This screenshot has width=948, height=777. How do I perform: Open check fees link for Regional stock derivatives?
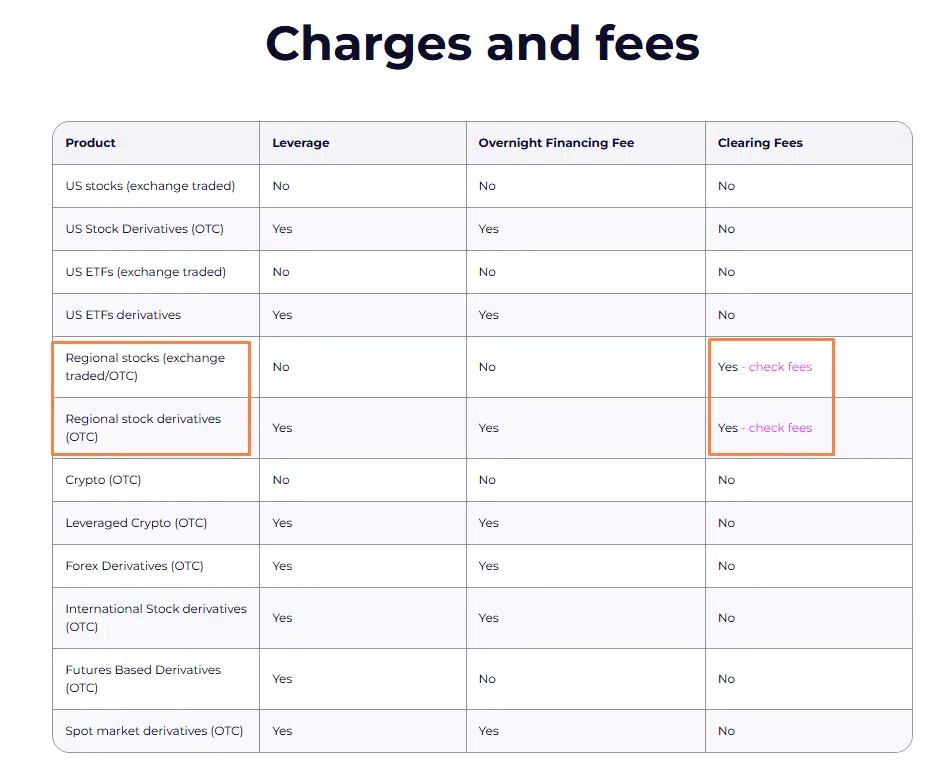click(780, 428)
